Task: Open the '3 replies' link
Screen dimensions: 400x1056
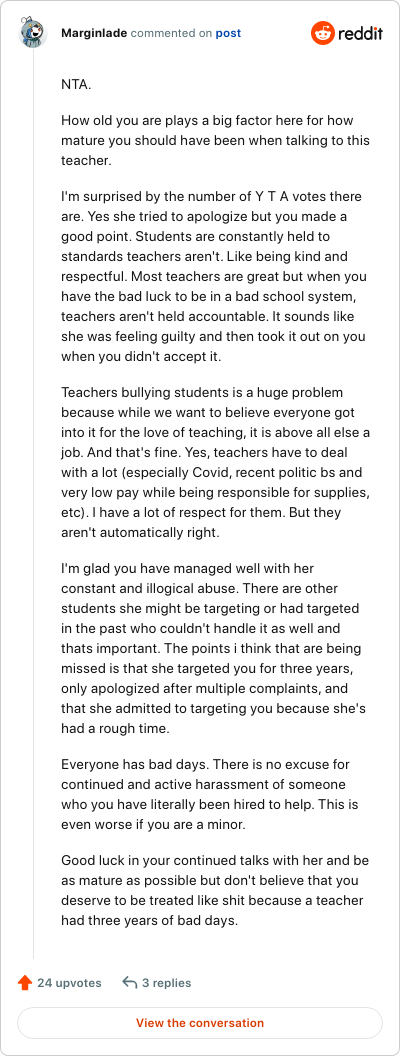Action: 166,983
